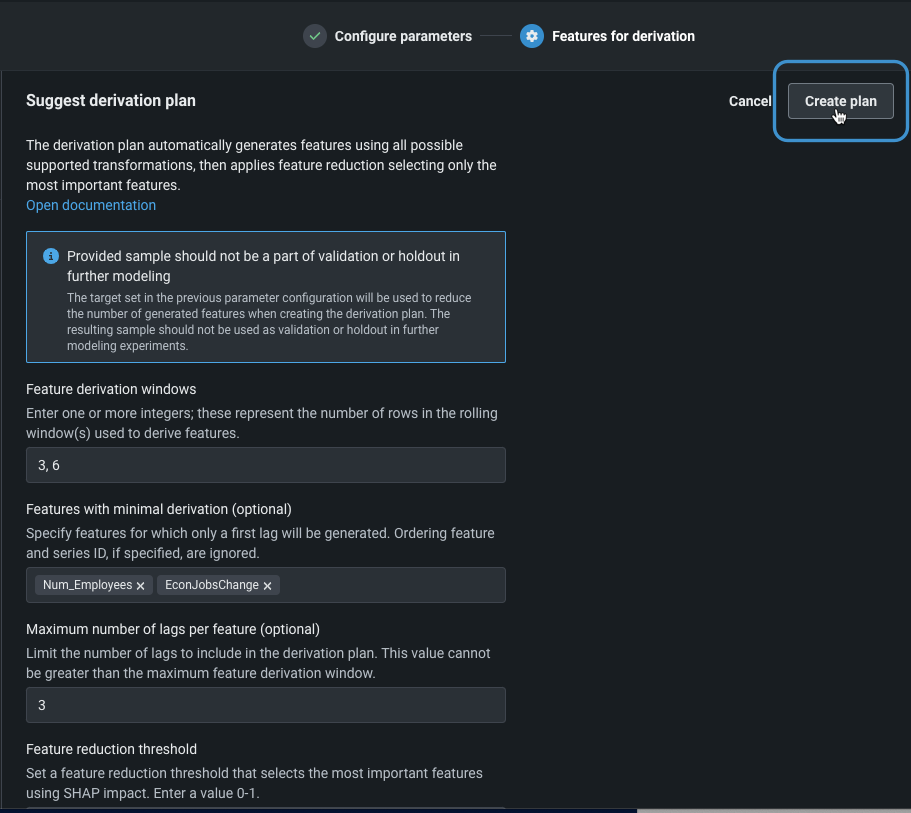Click the Feature derivation windows label

point(111,389)
